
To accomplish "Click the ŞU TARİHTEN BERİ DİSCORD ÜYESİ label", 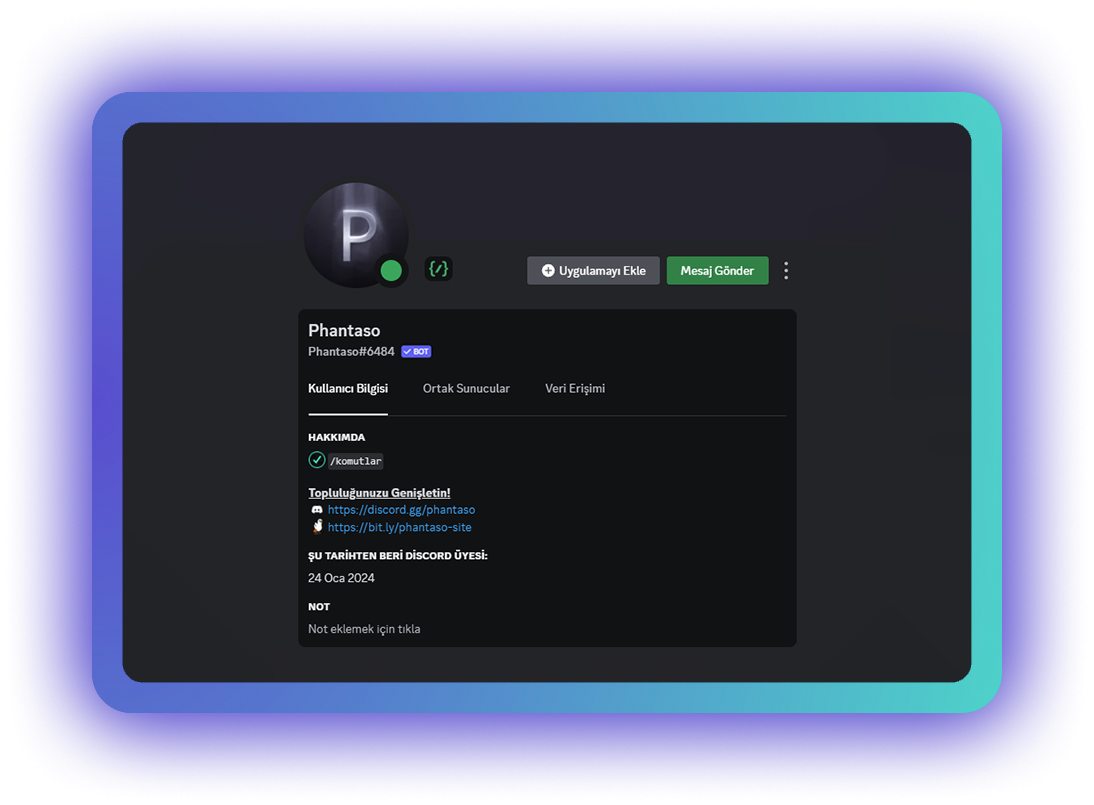I will [398, 556].
